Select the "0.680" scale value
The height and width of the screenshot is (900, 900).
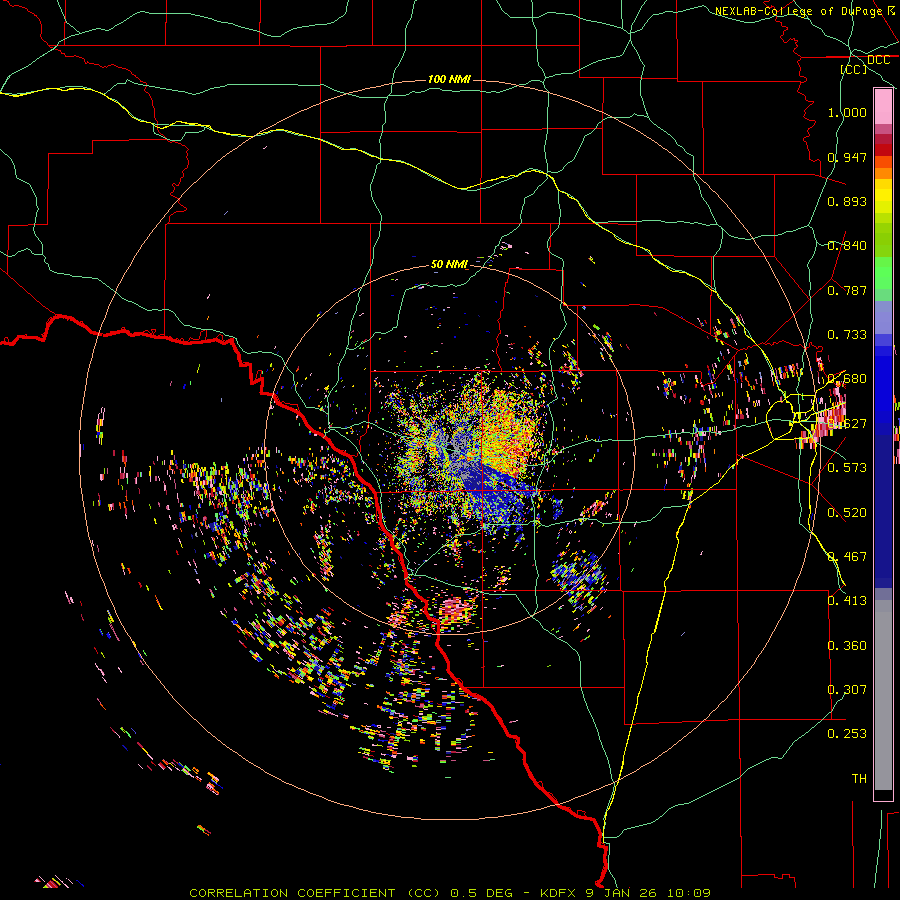(847, 379)
